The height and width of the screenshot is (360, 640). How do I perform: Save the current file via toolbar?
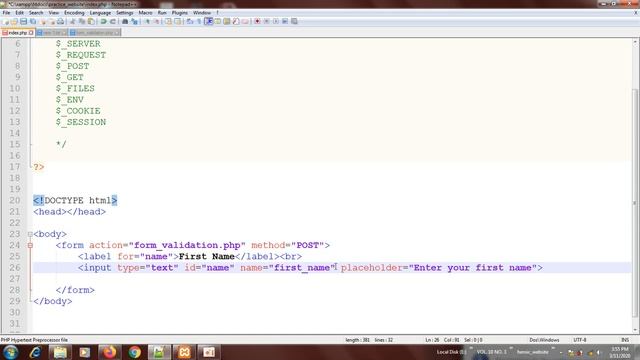coord(23,21)
